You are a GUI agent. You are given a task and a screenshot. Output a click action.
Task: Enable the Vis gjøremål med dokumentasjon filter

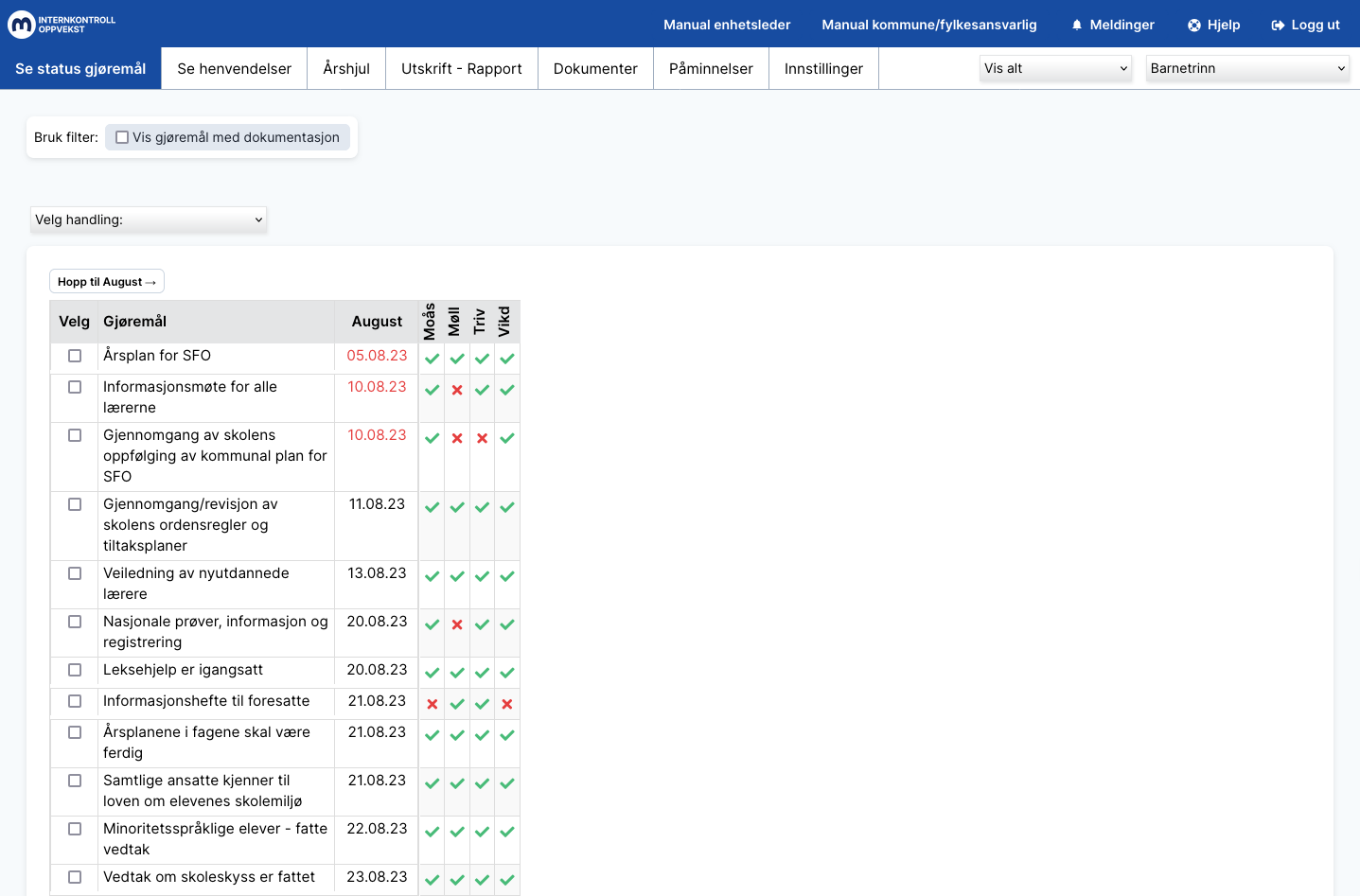click(x=122, y=137)
